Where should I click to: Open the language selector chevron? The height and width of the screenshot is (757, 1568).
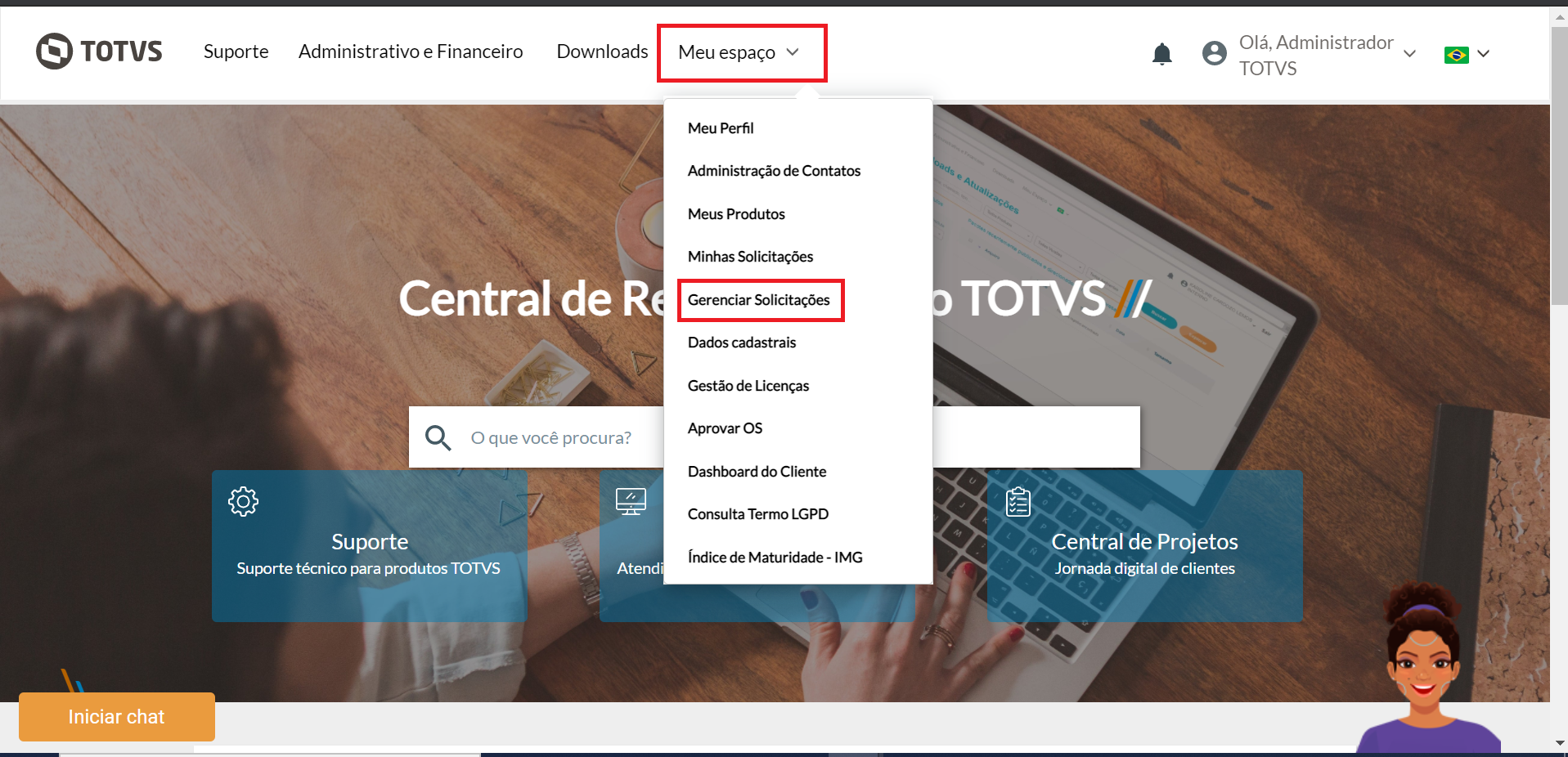tap(1484, 54)
